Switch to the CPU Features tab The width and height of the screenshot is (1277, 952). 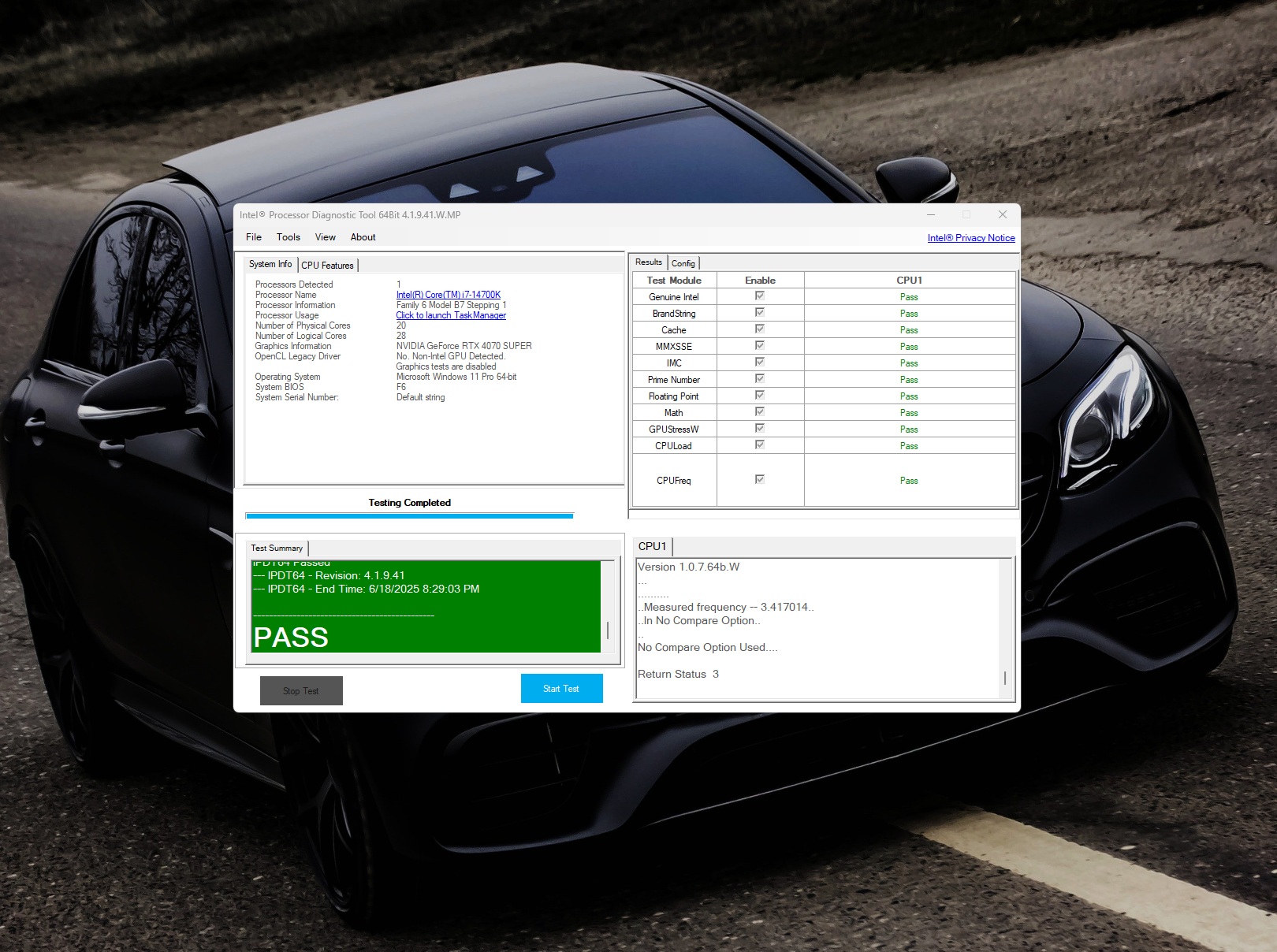pyautogui.click(x=327, y=266)
